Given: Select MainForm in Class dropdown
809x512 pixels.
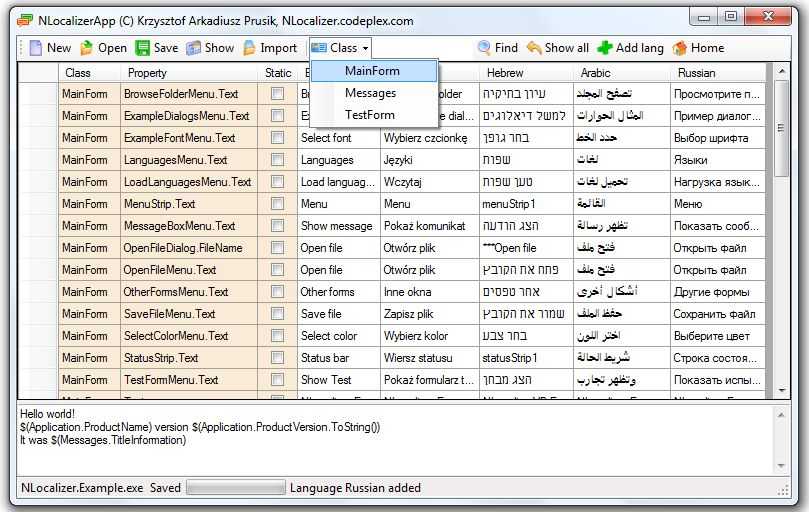Looking at the screenshot, I should tap(374, 71).
